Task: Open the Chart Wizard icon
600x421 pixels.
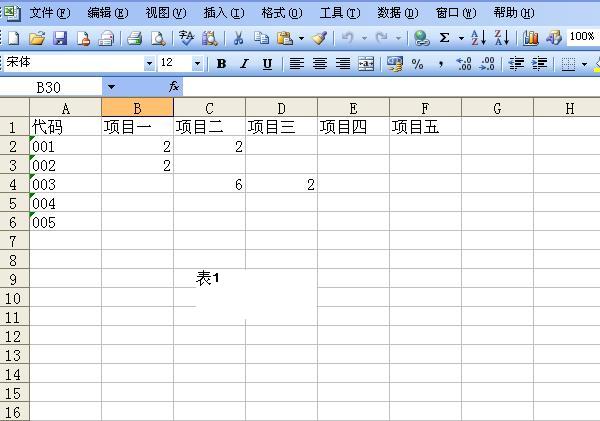Action: (x=531, y=38)
